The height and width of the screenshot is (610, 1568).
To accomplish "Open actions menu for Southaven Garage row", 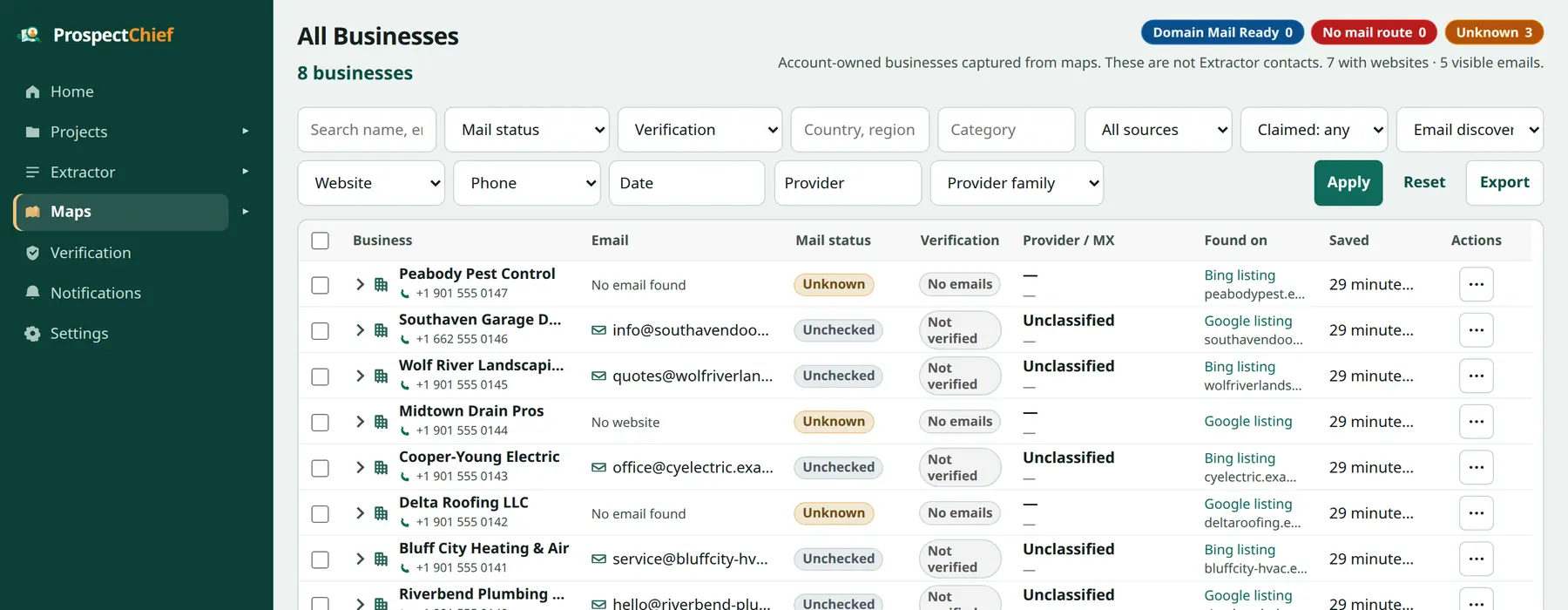I will [1476, 330].
